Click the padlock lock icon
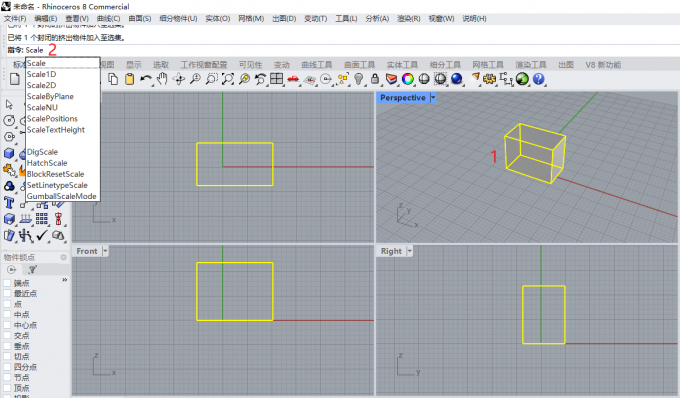This screenshot has width=680, height=398. (x=375, y=79)
